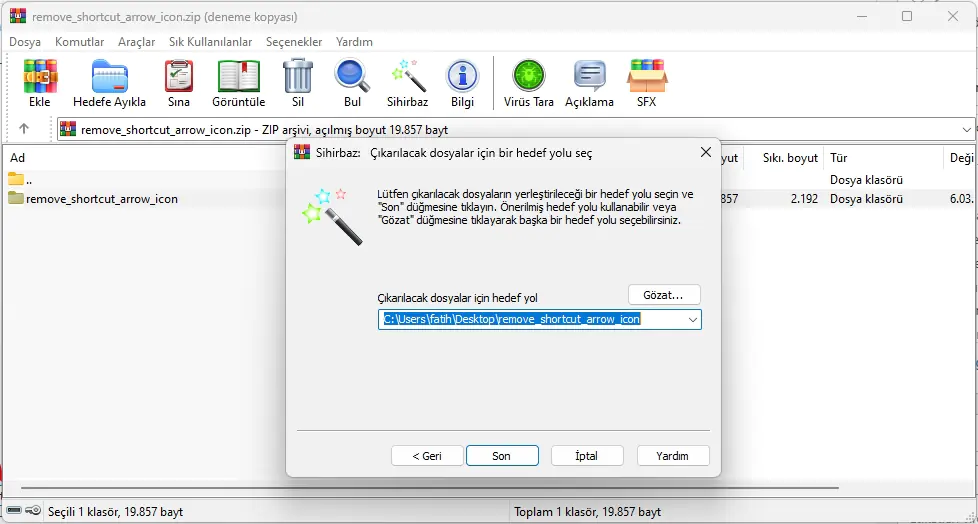
Task: Expand the archive address bar dropdown
Action: [966, 129]
